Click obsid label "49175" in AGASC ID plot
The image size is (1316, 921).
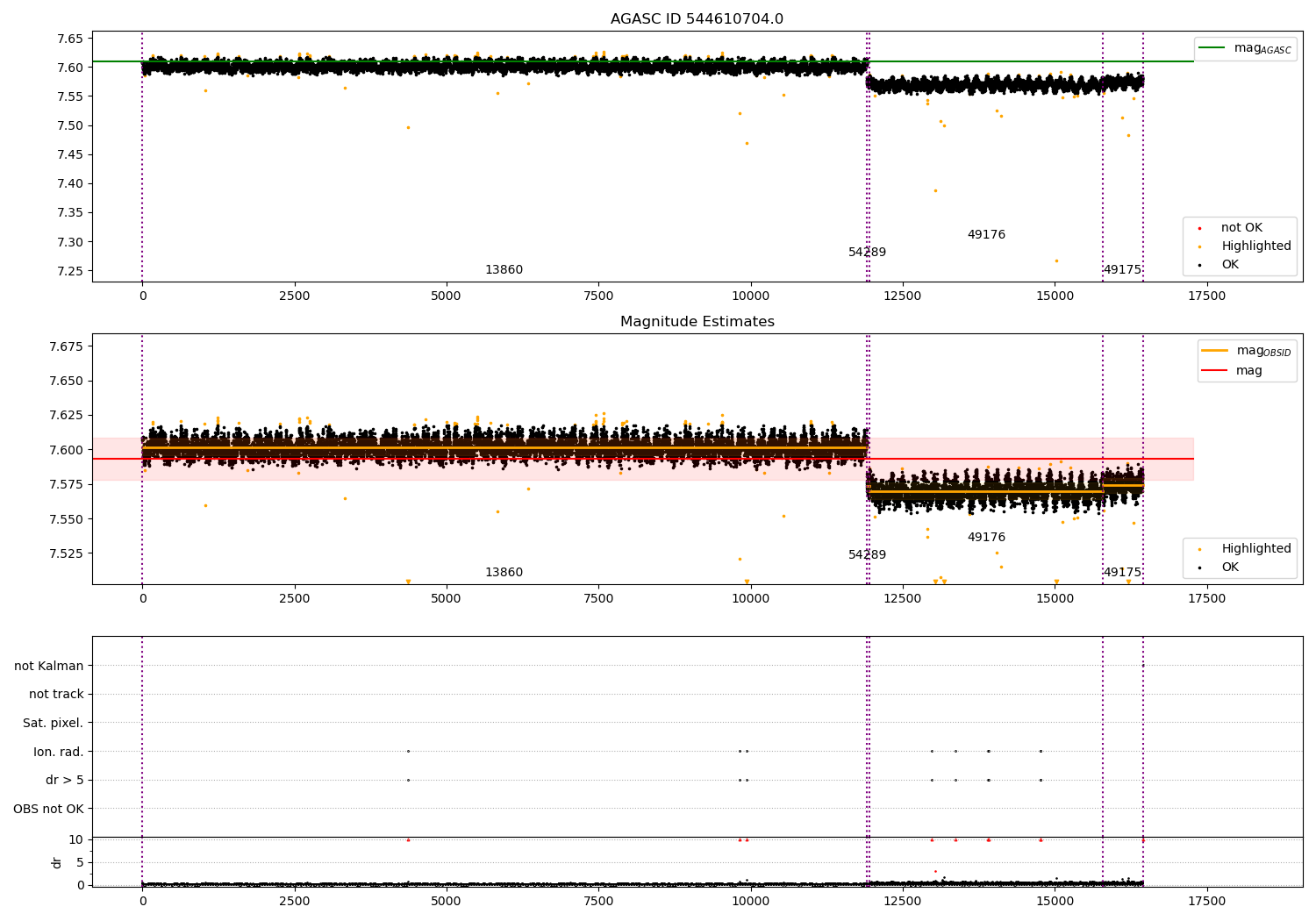point(1122,270)
